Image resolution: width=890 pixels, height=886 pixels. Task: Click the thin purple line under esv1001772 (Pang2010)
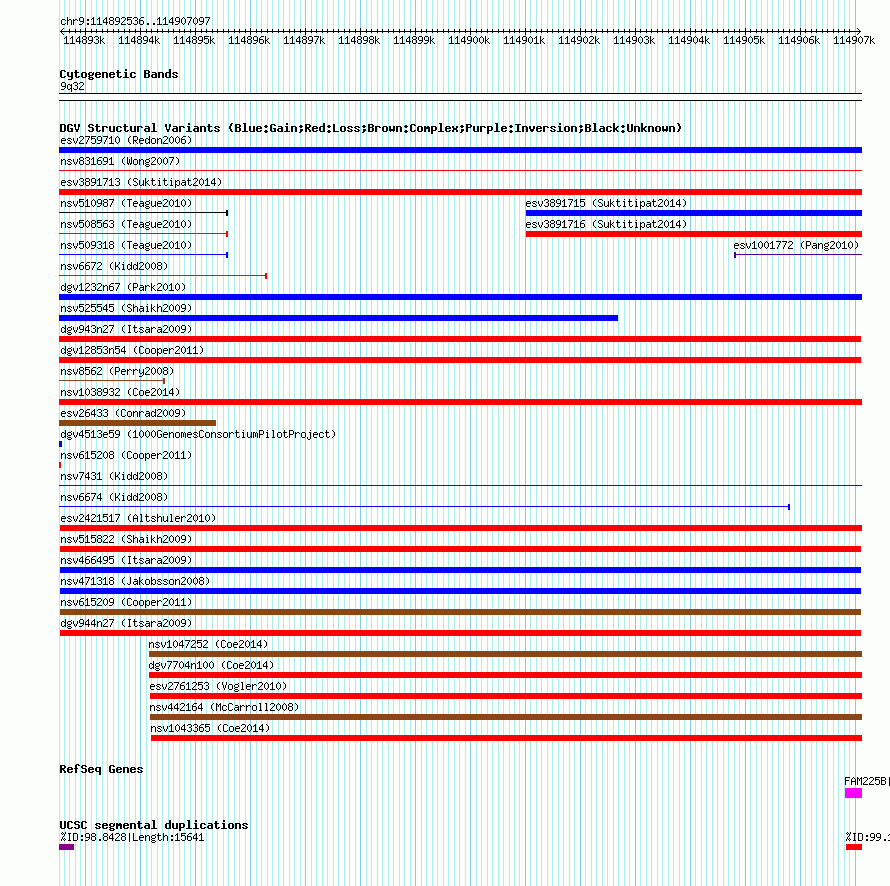tap(798, 255)
